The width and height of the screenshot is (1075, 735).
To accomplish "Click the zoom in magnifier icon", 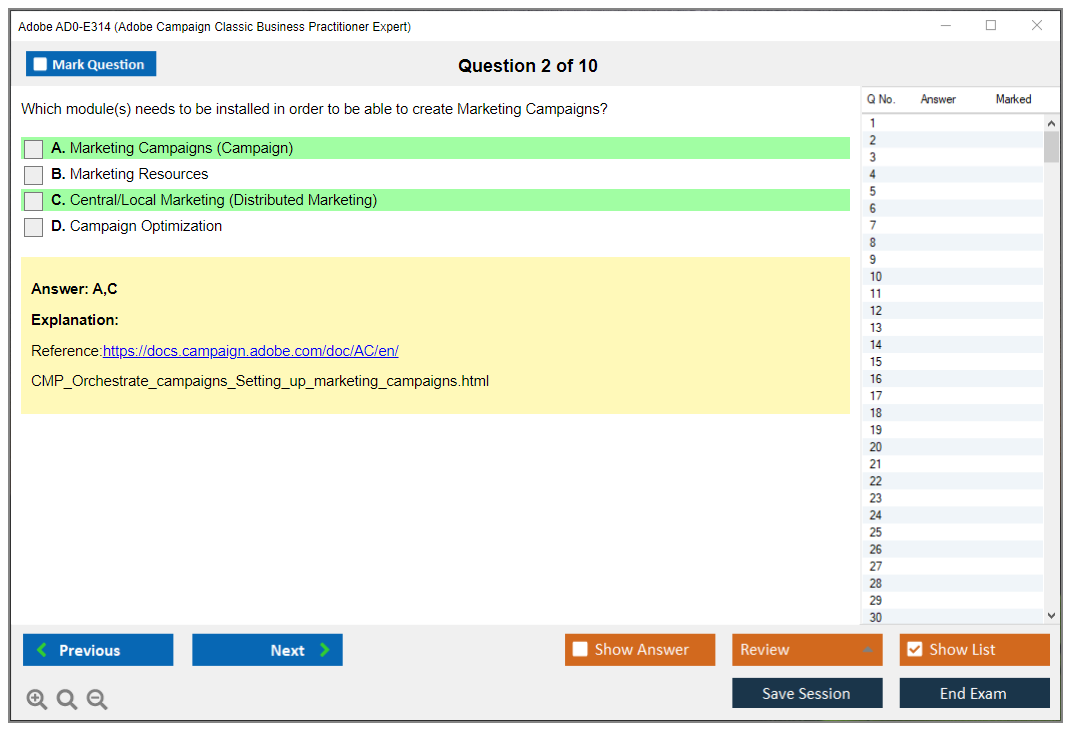I will (37, 700).
